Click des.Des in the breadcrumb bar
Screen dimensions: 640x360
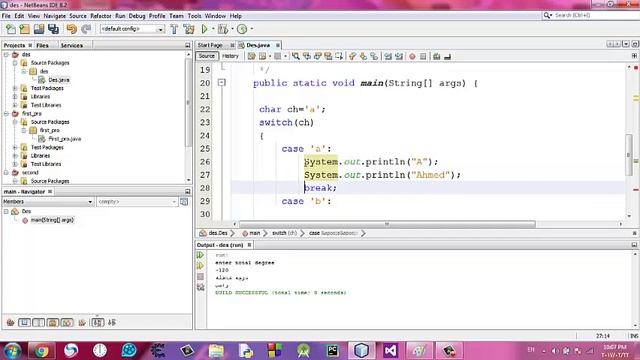tap(218, 233)
